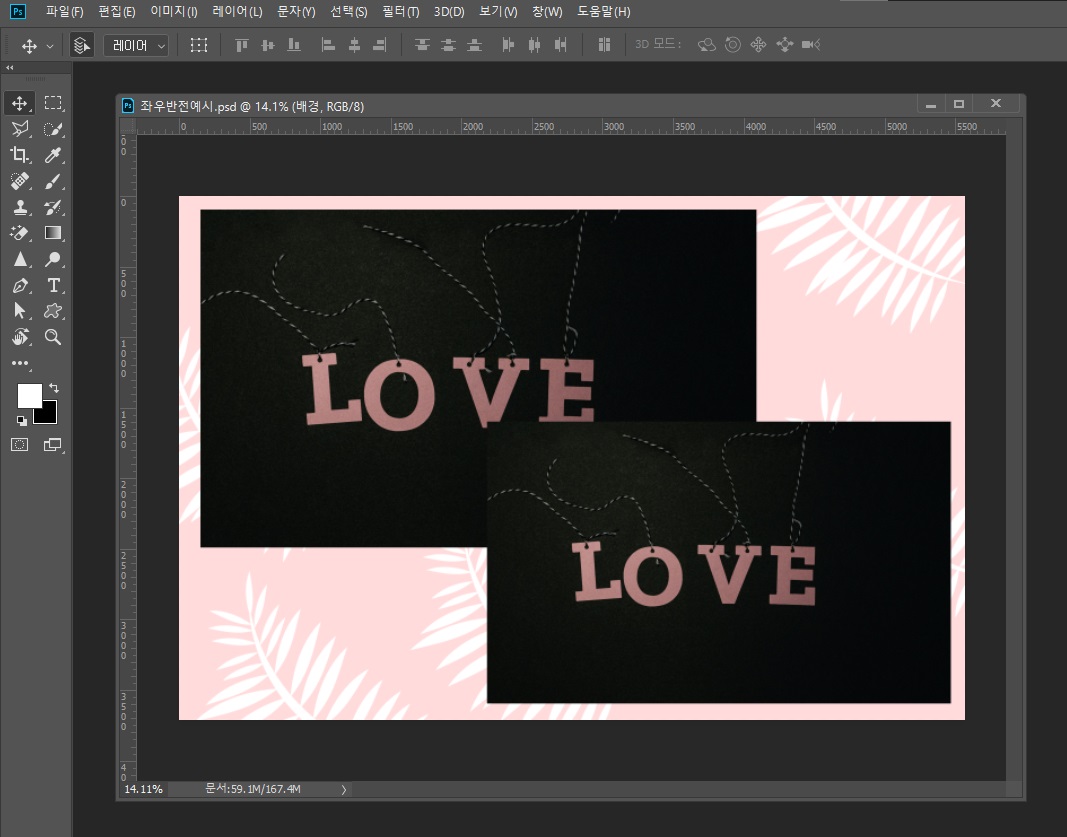Screen dimensions: 1067x837
Task: Click the 3D slide mode icon
Action: tap(785, 45)
